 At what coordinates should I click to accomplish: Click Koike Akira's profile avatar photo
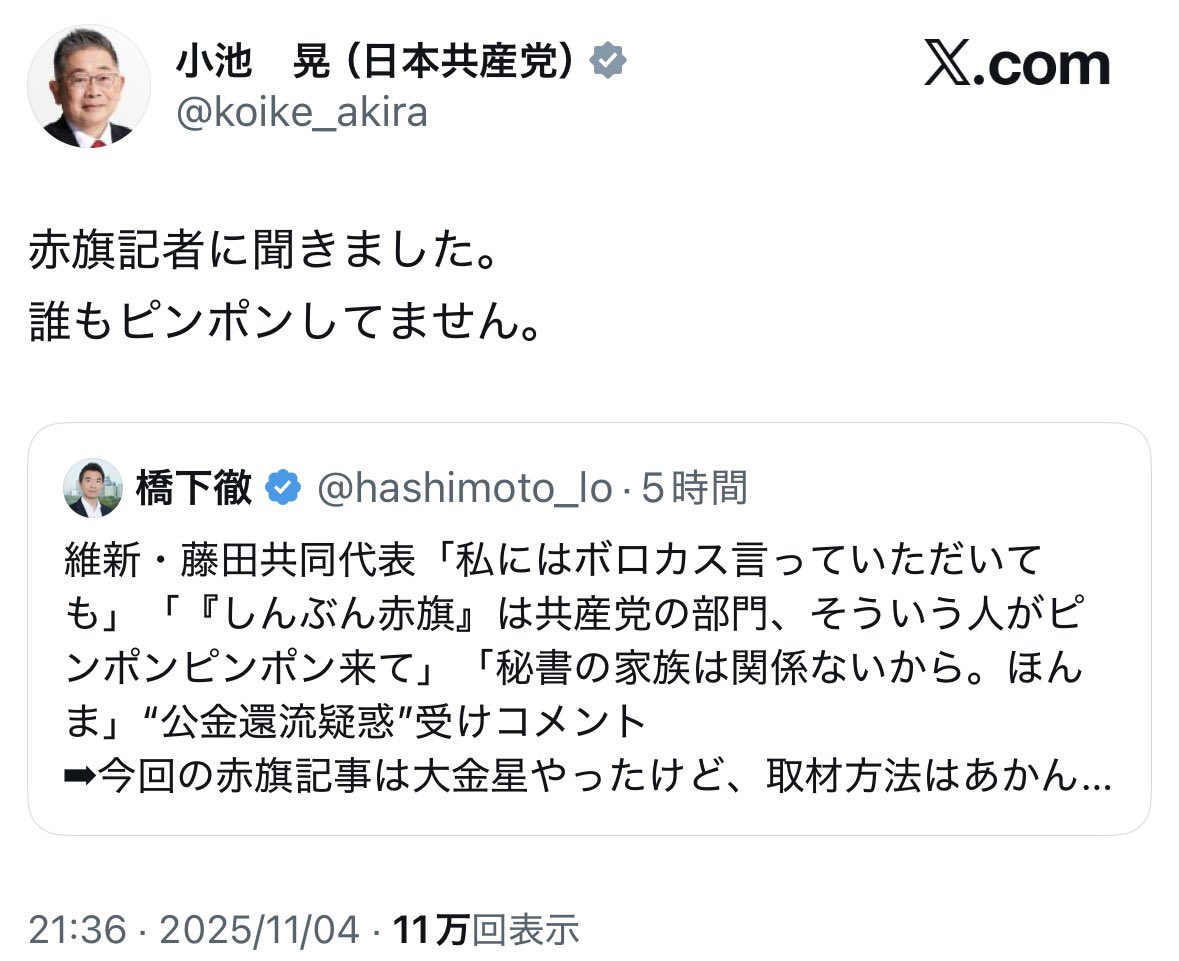coord(88,87)
